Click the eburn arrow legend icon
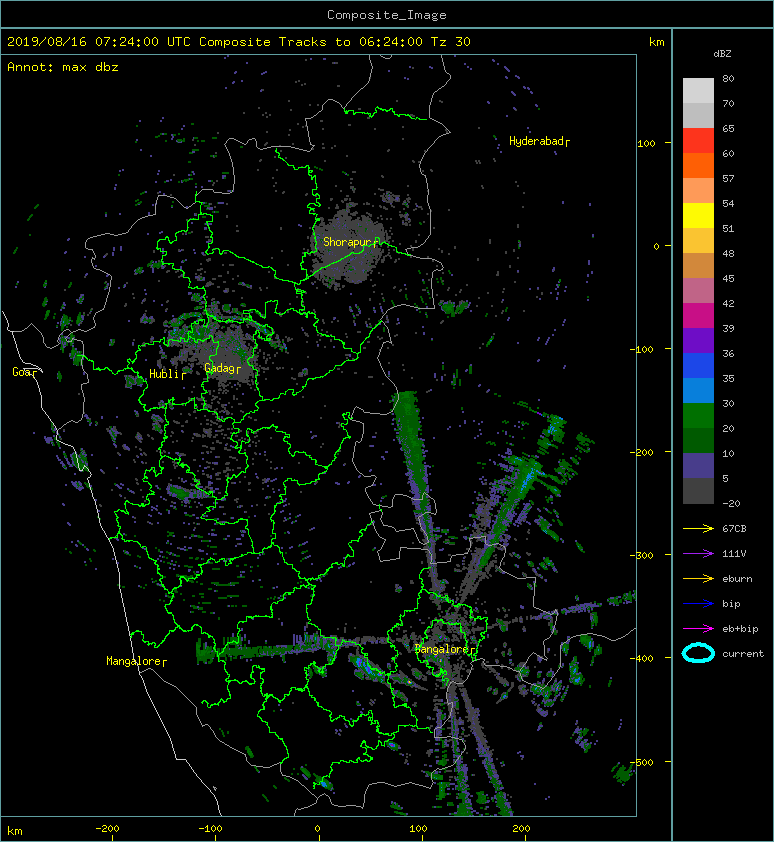Image resolution: width=774 pixels, height=842 pixels. (x=698, y=578)
